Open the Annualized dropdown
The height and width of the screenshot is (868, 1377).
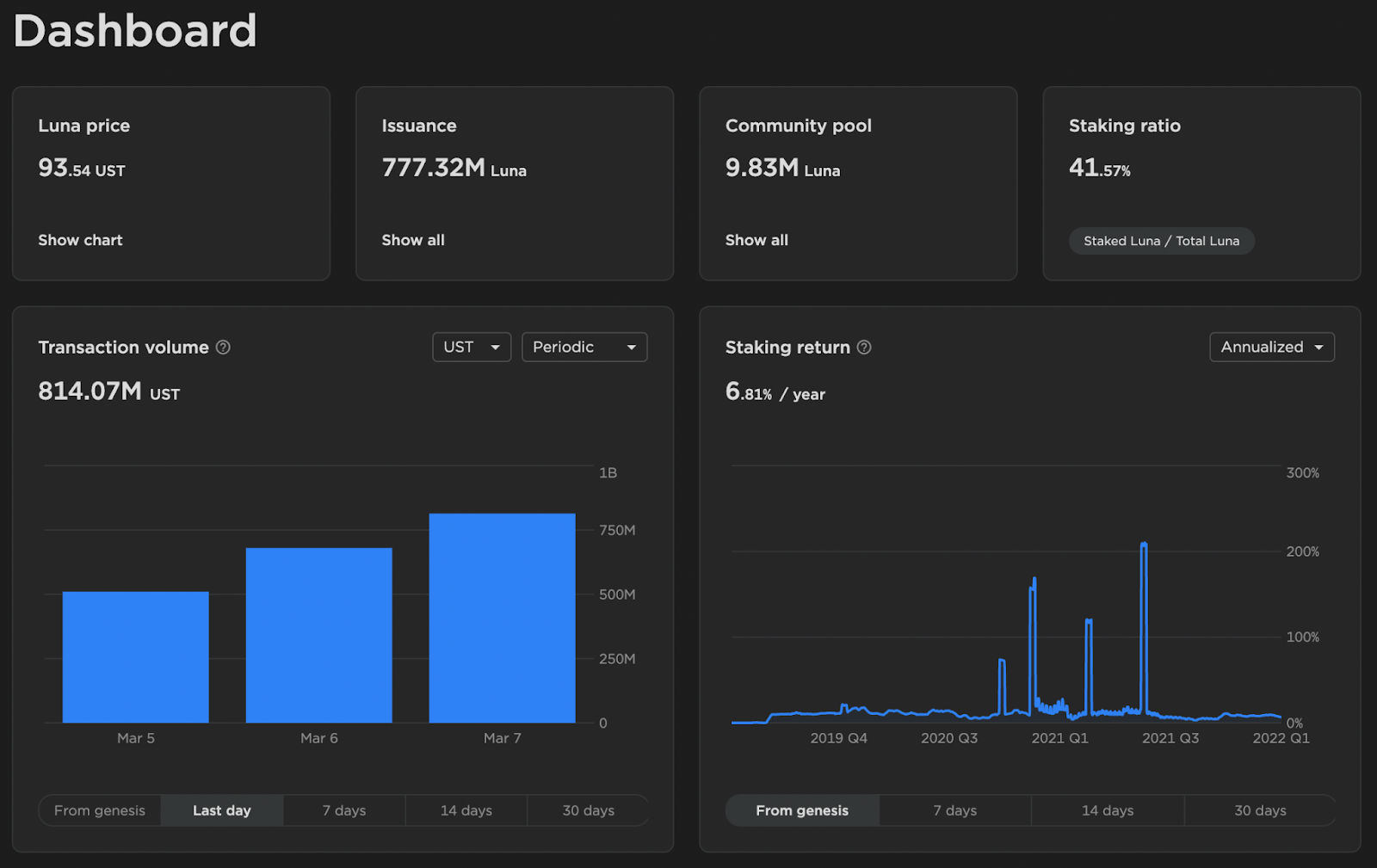(x=1271, y=348)
